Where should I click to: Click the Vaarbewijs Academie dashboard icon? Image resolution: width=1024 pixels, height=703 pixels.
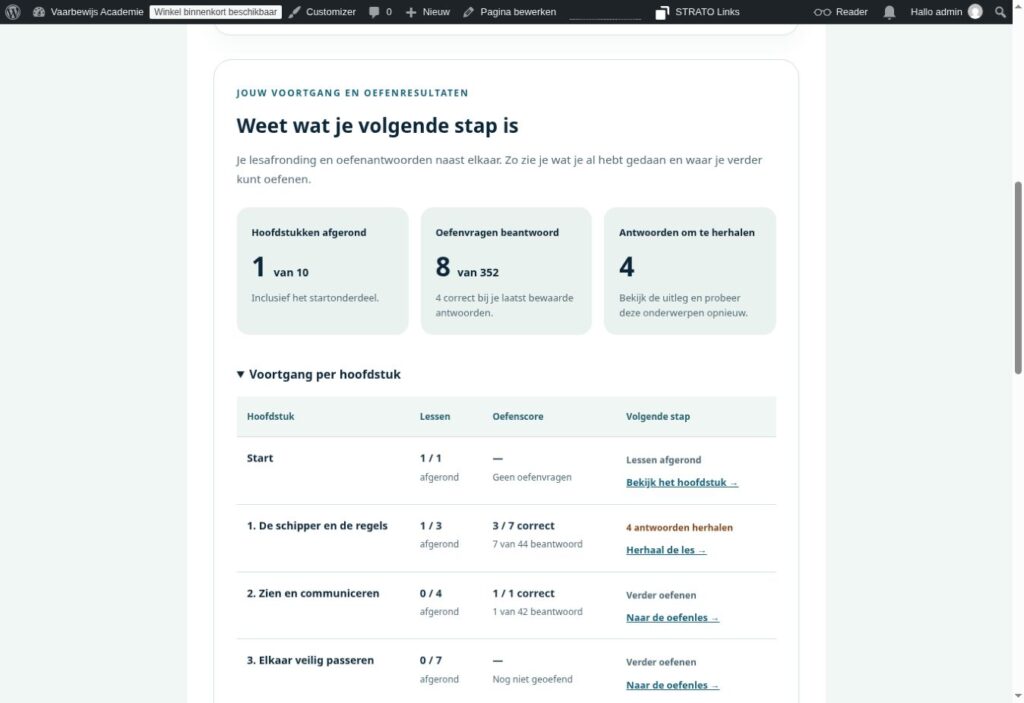tap(39, 12)
